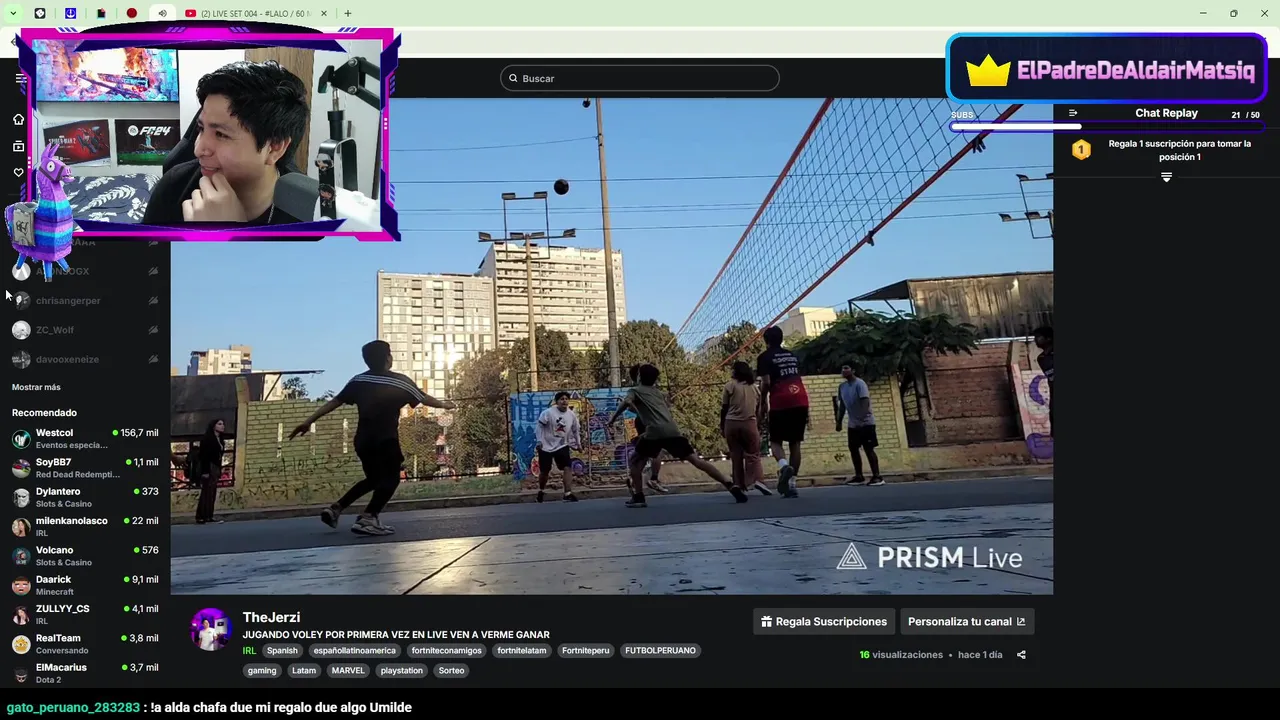Image resolution: width=1280 pixels, height=720 pixels.
Task: Select the Sorteo tag
Action: [x=451, y=671]
